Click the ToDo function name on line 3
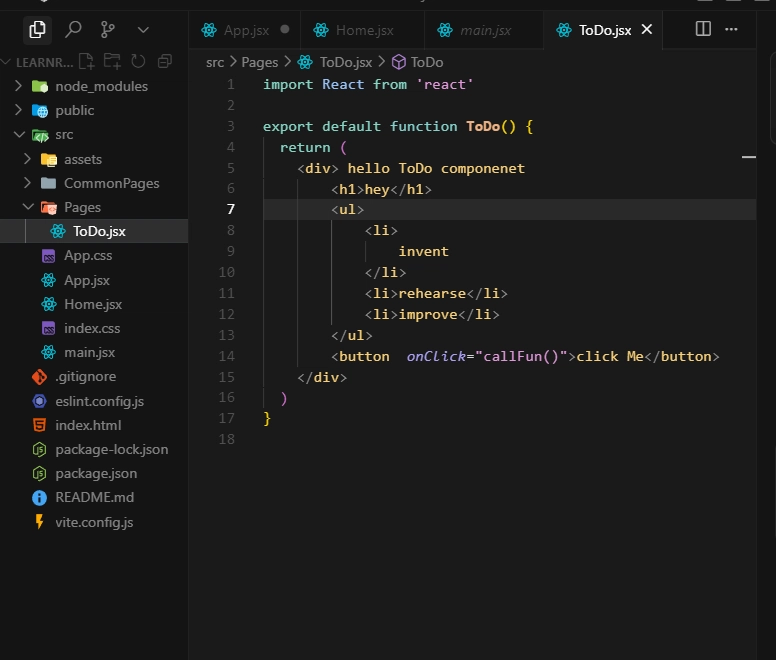The image size is (776, 660). [x=483, y=127]
